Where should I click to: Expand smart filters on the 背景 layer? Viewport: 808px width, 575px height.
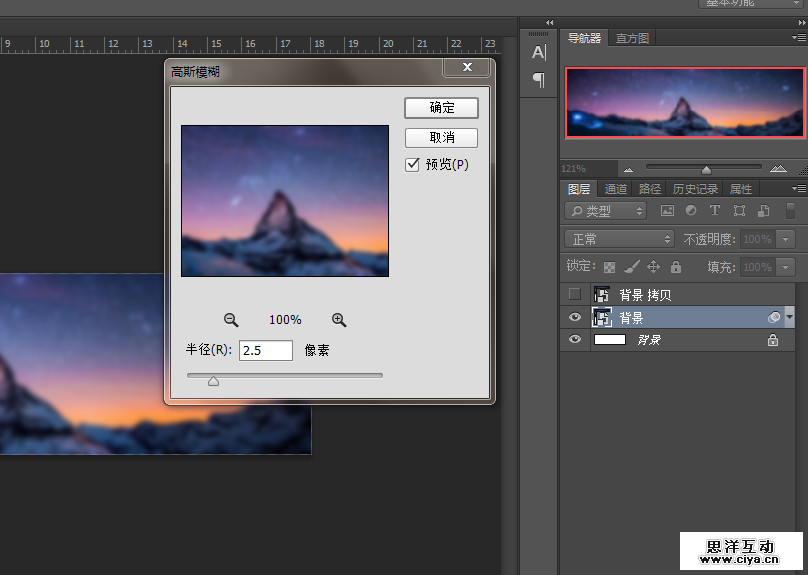(790, 317)
